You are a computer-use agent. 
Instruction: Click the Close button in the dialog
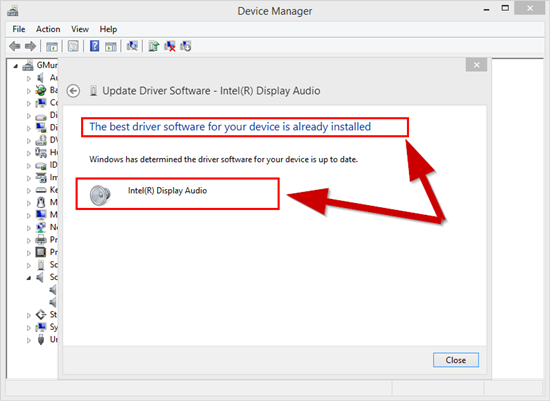pyautogui.click(x=456, y=360)
